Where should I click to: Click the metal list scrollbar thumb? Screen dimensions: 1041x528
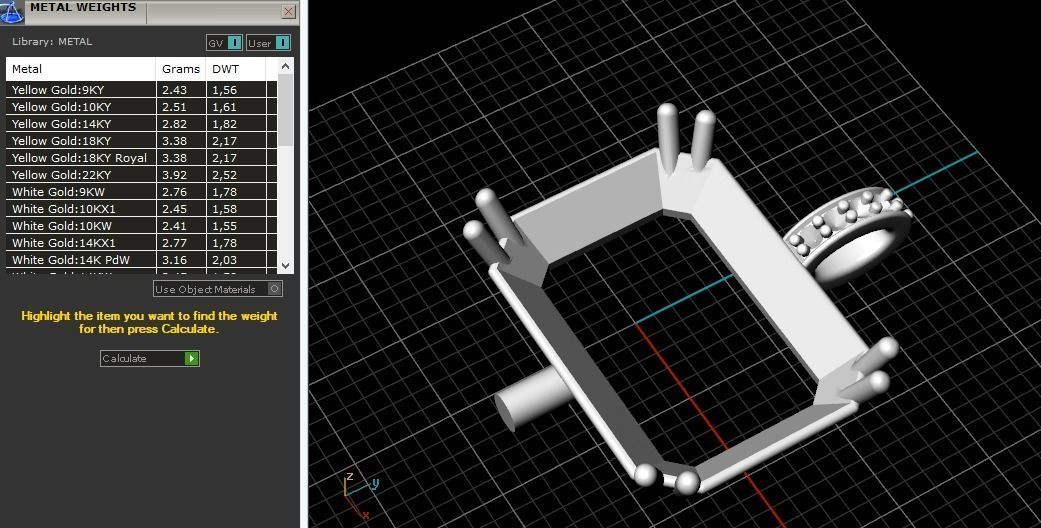pyautogui.click(x=285, y=110)
